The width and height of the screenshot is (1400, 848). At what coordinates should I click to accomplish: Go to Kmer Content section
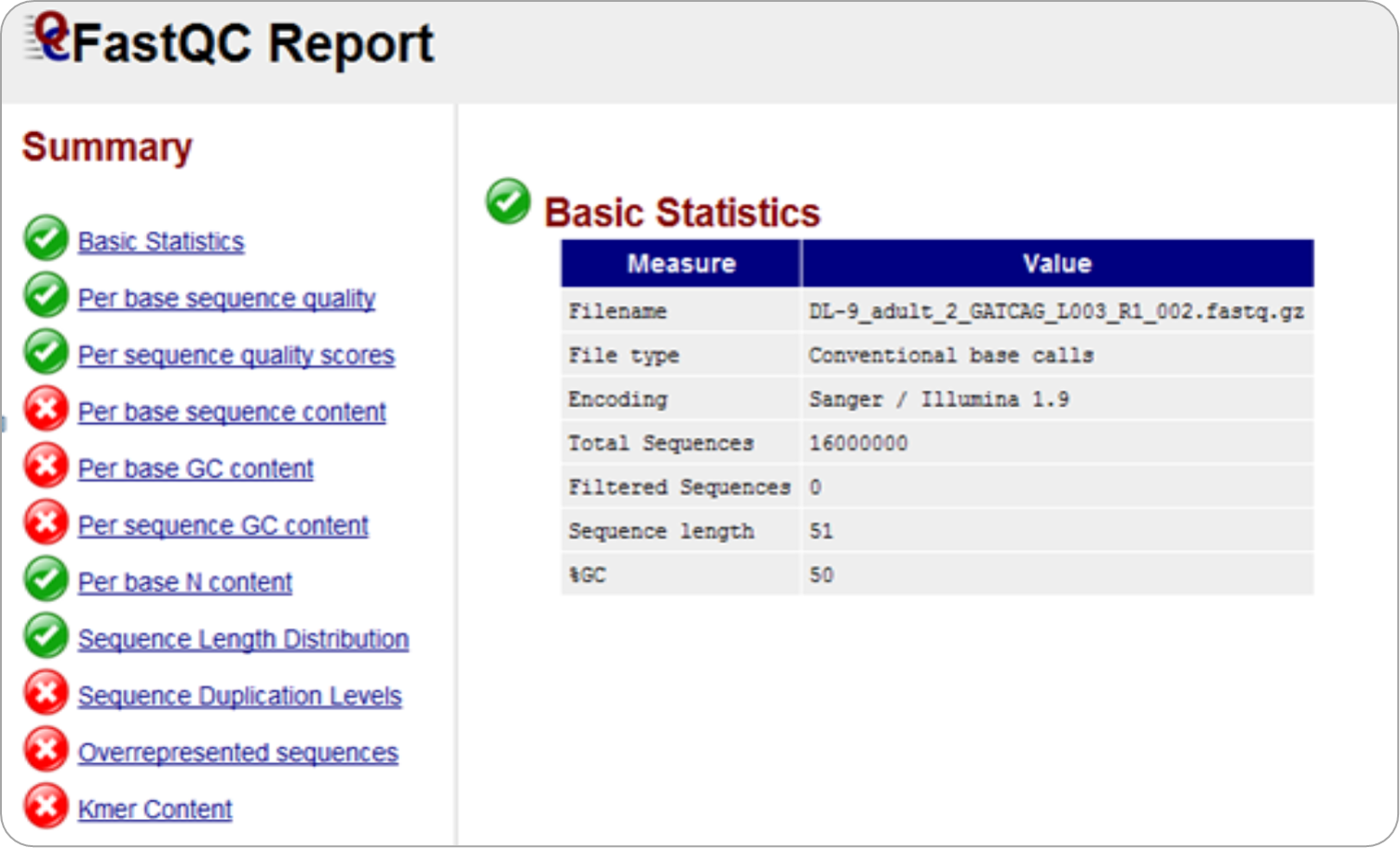[x=155, y=810]
